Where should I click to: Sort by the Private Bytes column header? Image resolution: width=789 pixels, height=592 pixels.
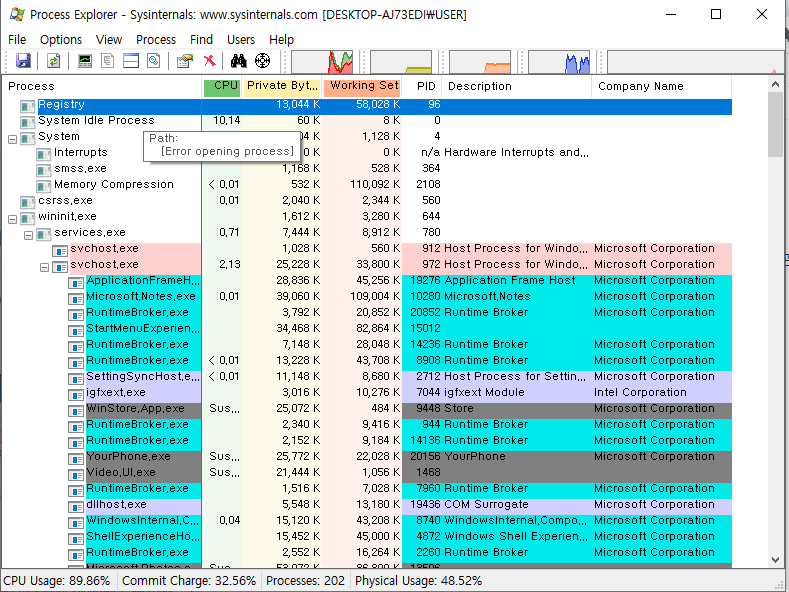coord(282,87)
